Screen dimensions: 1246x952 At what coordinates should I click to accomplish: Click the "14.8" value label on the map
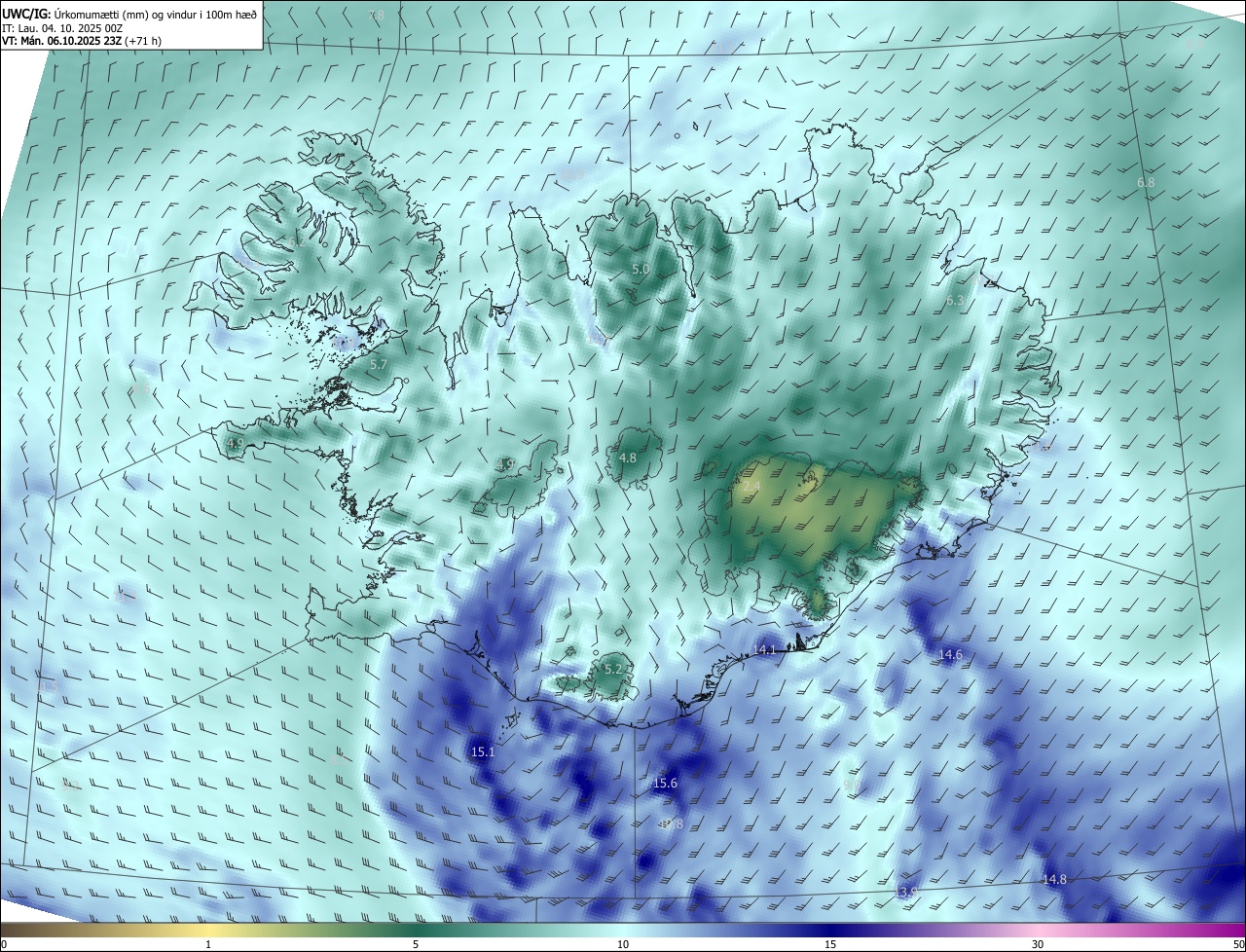pyautogui.click(x=1054, y=879)
